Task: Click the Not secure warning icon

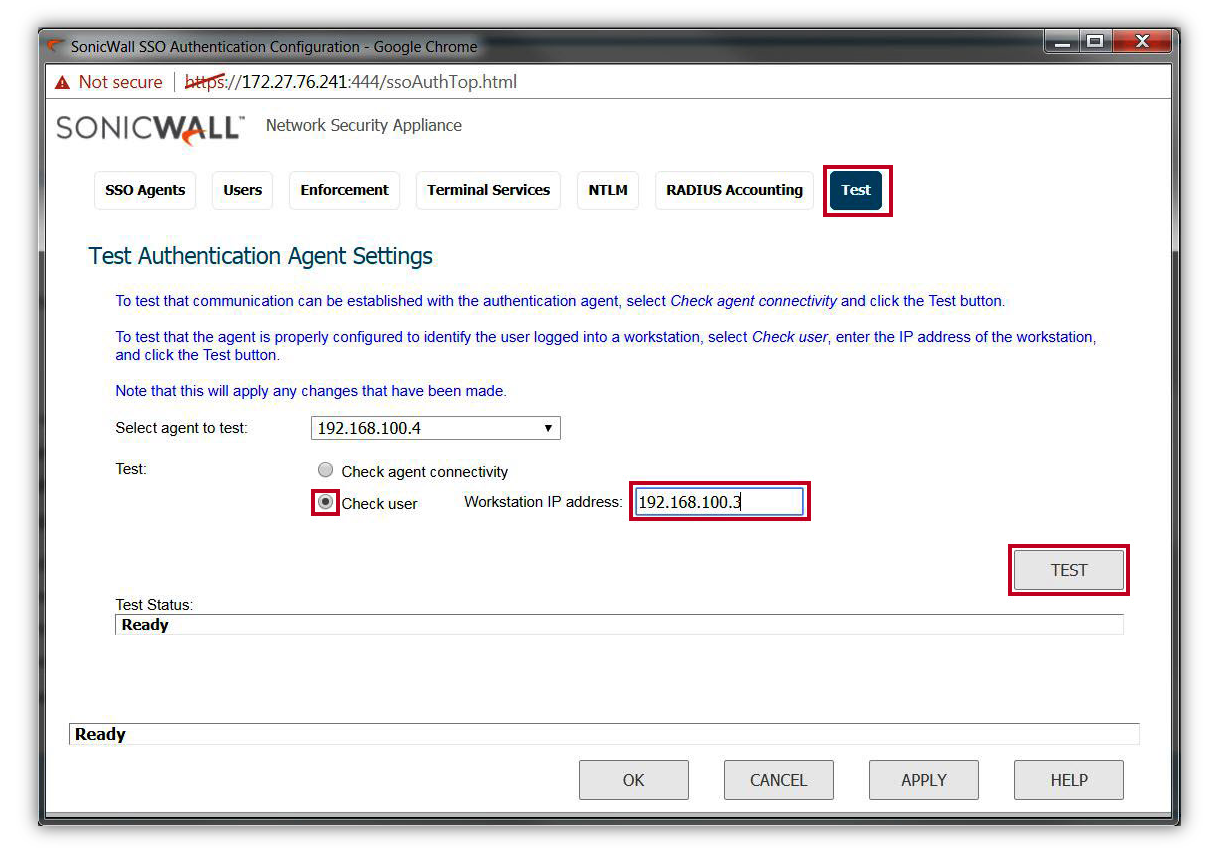Action: [63, 82]
